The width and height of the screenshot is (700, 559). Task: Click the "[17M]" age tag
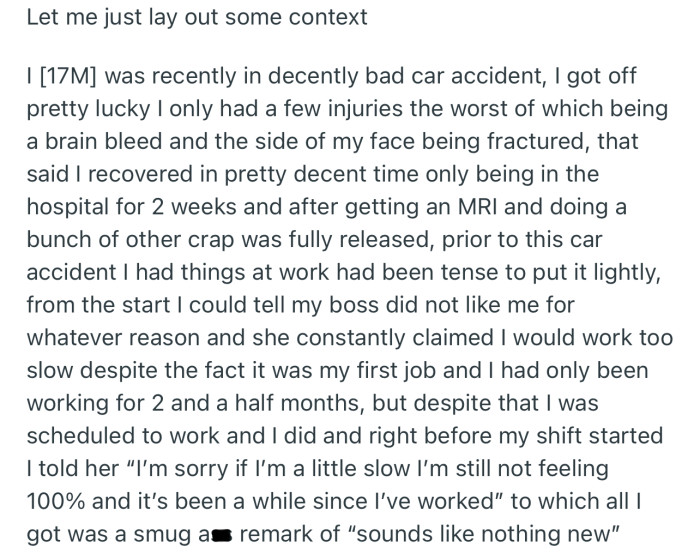coord(72,77)
